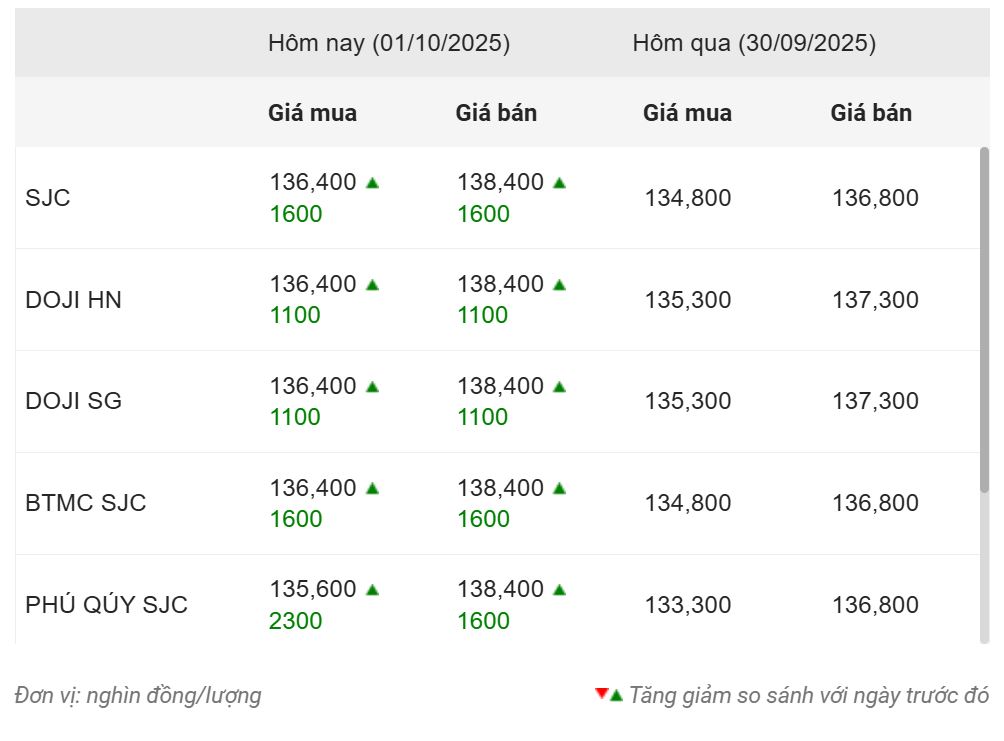The width and height of the screenshot is (1004, 741).
Task: Click the up arrow beside DOJI HN buy price
Action: pos(372,285)
